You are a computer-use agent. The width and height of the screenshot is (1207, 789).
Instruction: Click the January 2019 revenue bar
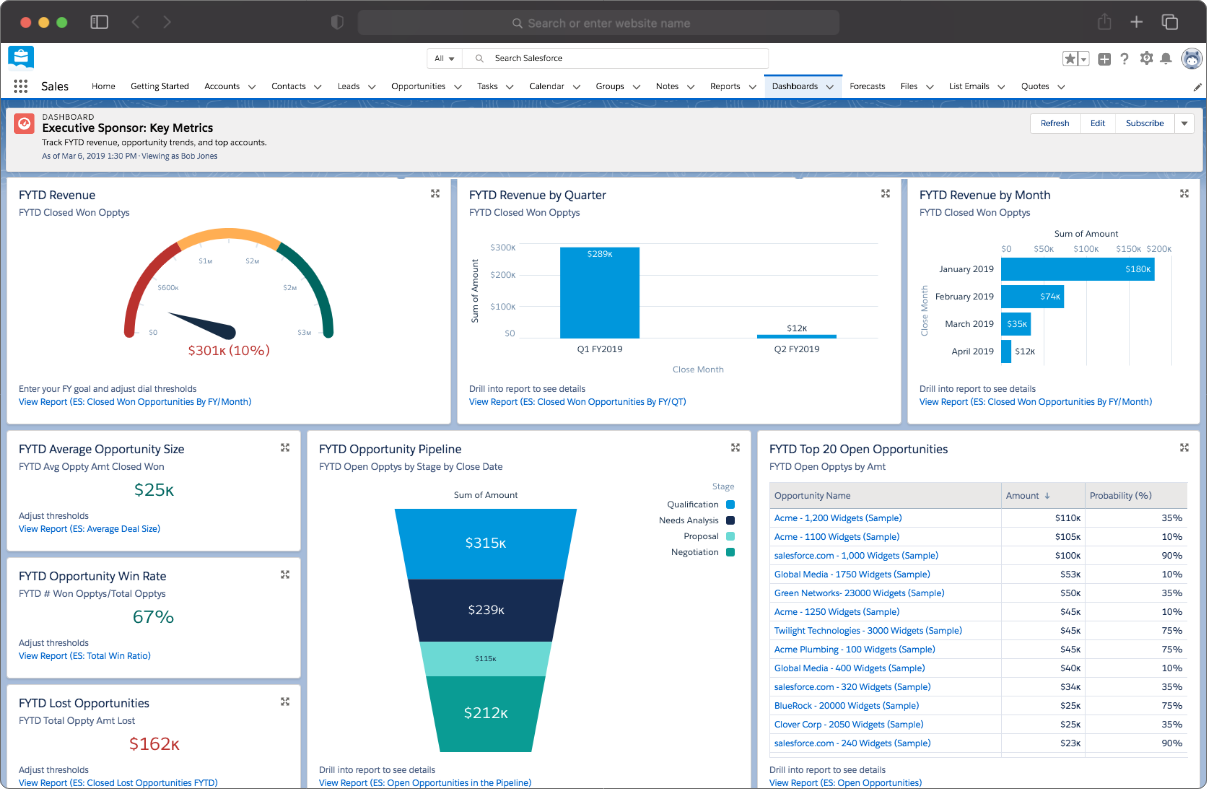1078,269
